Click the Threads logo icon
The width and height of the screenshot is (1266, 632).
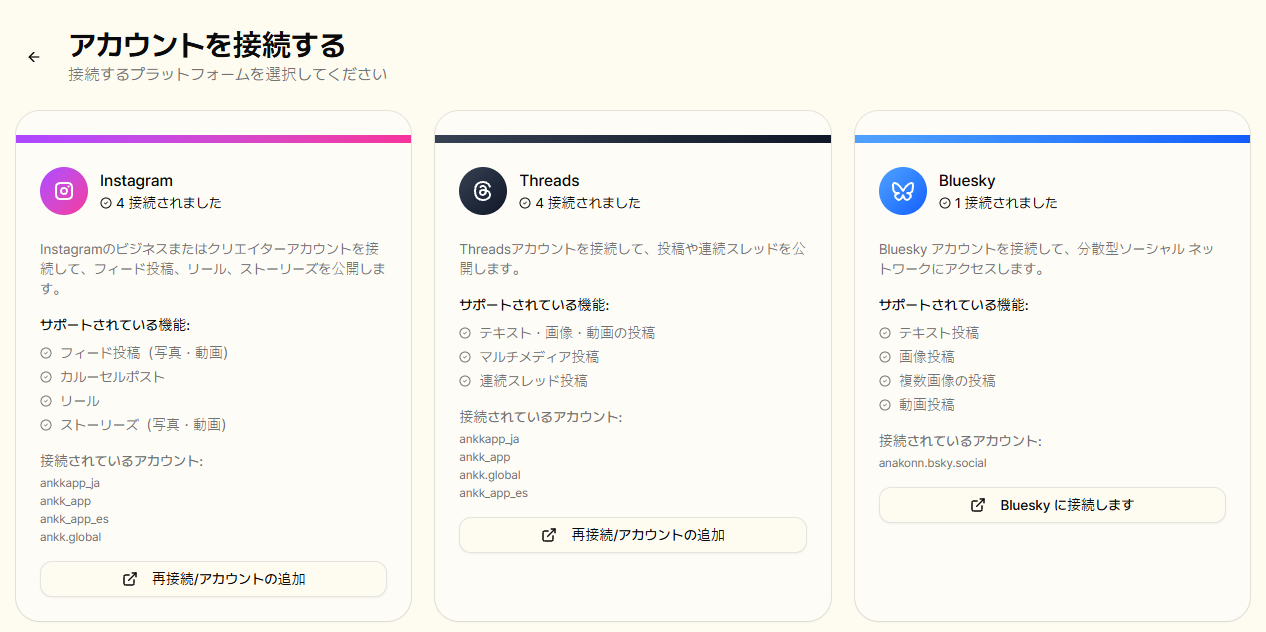(483, 191)
